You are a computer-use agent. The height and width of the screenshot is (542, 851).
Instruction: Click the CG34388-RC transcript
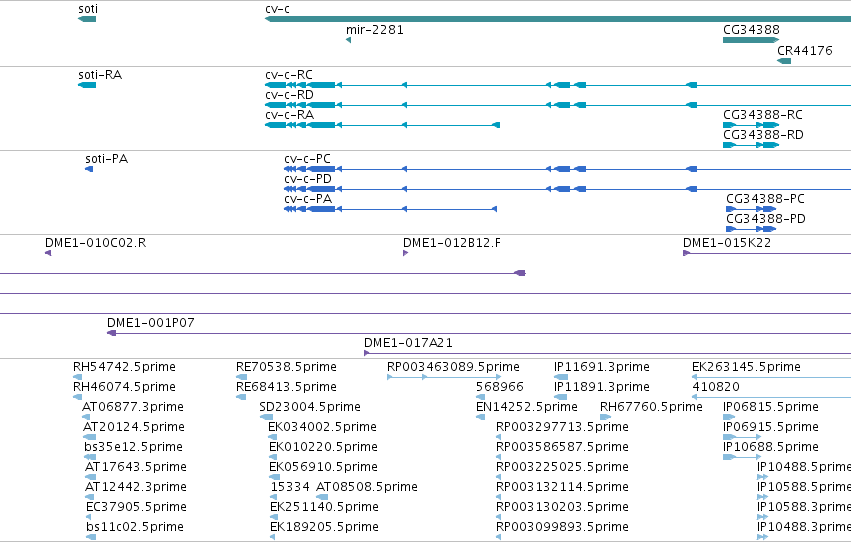click(751, 125)
